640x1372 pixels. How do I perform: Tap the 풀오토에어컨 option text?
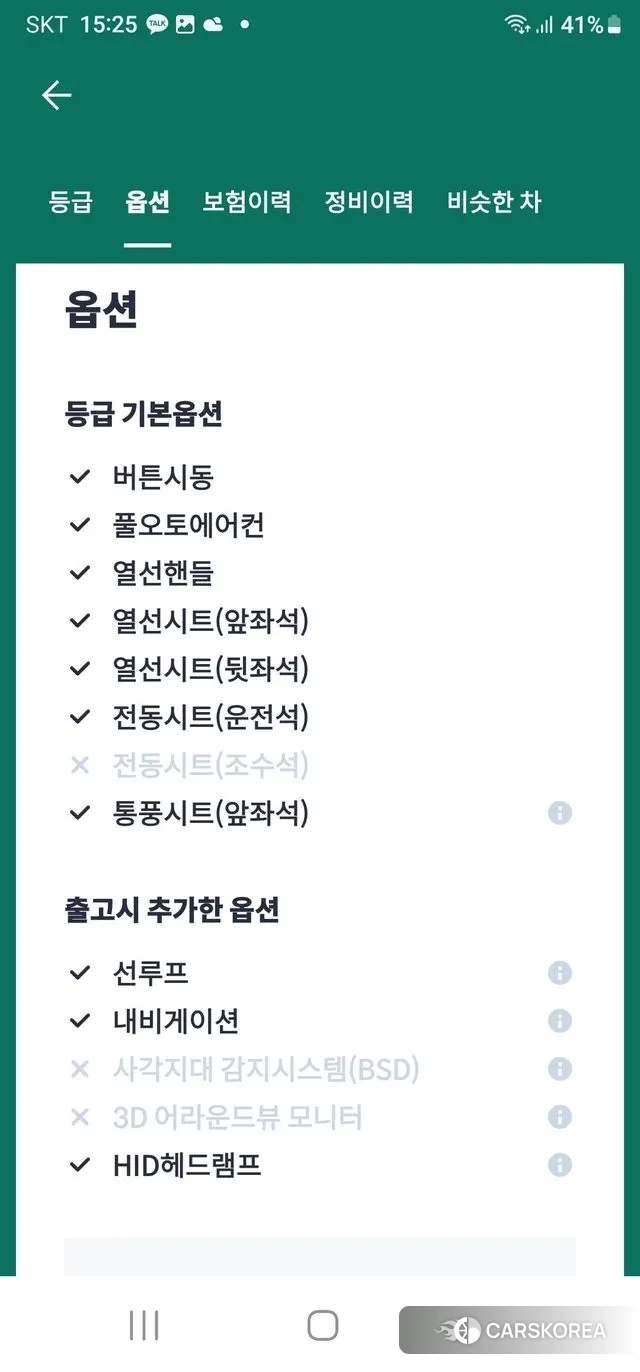pos(189,526)
